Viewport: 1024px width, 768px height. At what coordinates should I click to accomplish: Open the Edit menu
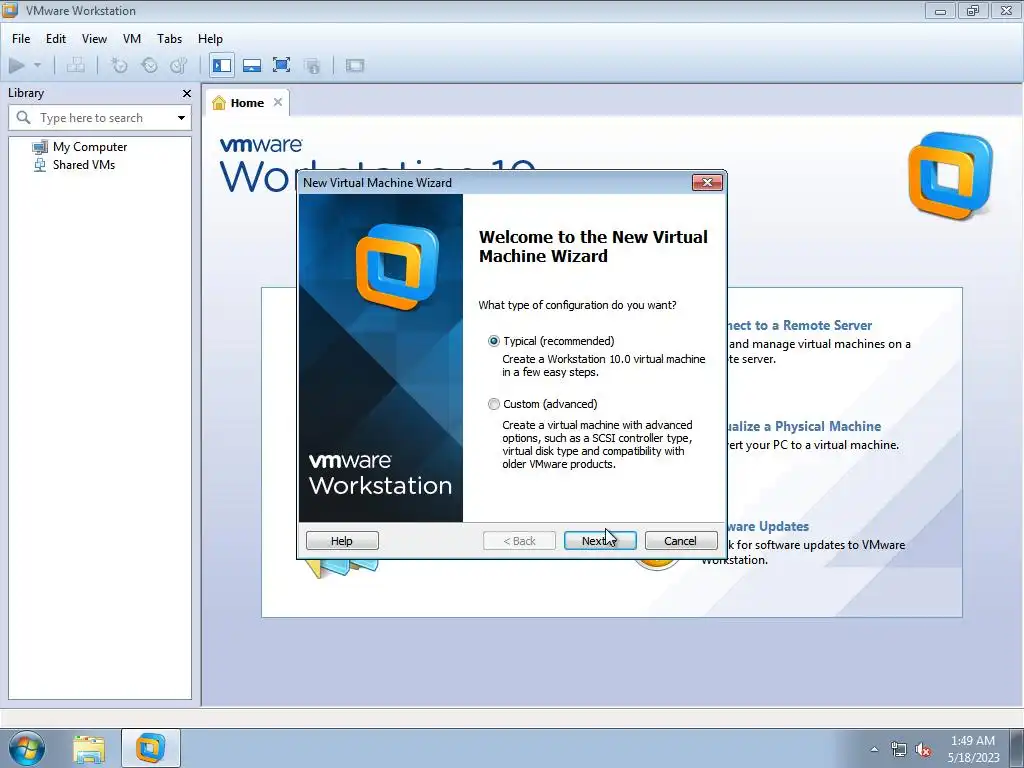pyautogui.click(x=56, y=39)
